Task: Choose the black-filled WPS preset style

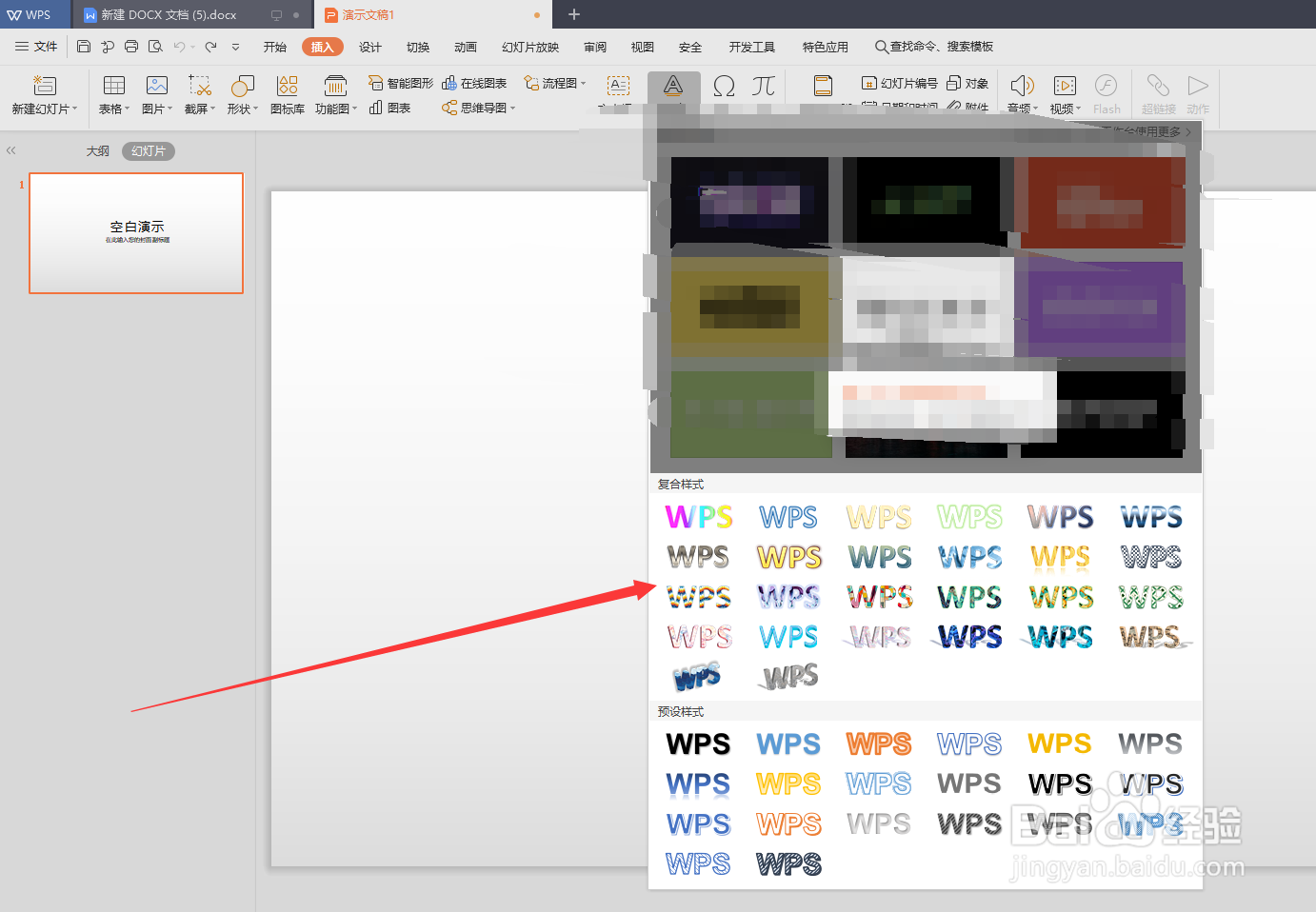Action: point(698,743)
